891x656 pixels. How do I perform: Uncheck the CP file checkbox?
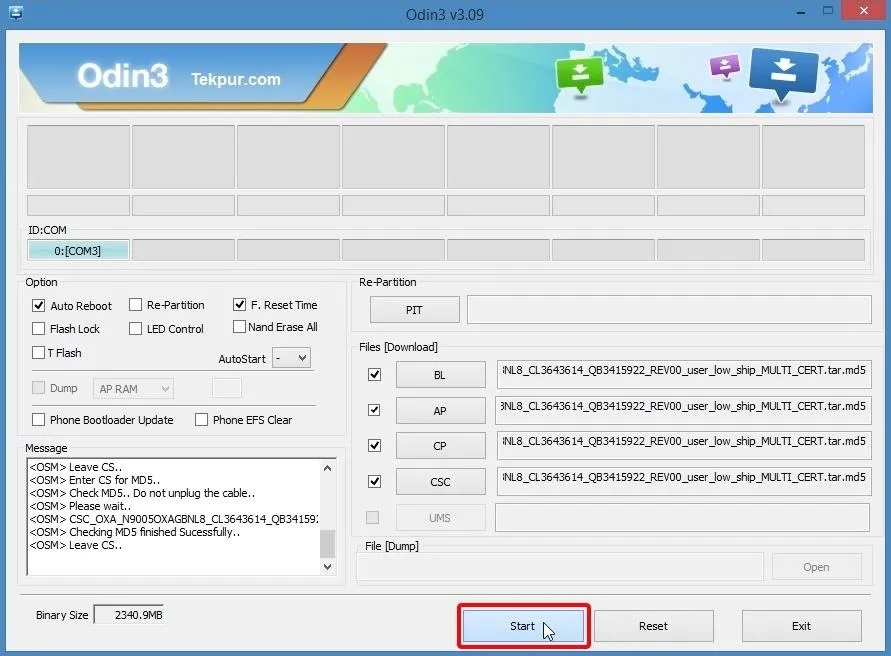point(374,446)
